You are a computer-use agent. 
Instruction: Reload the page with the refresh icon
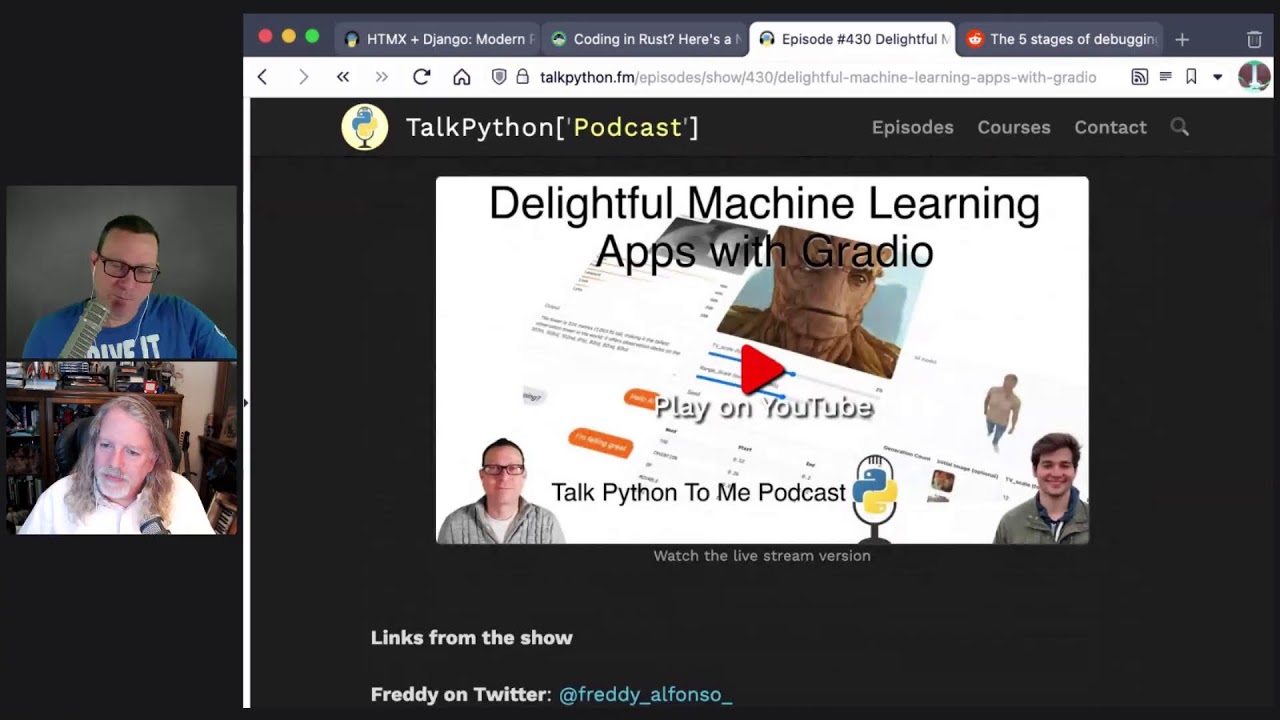tap(422, 77)
